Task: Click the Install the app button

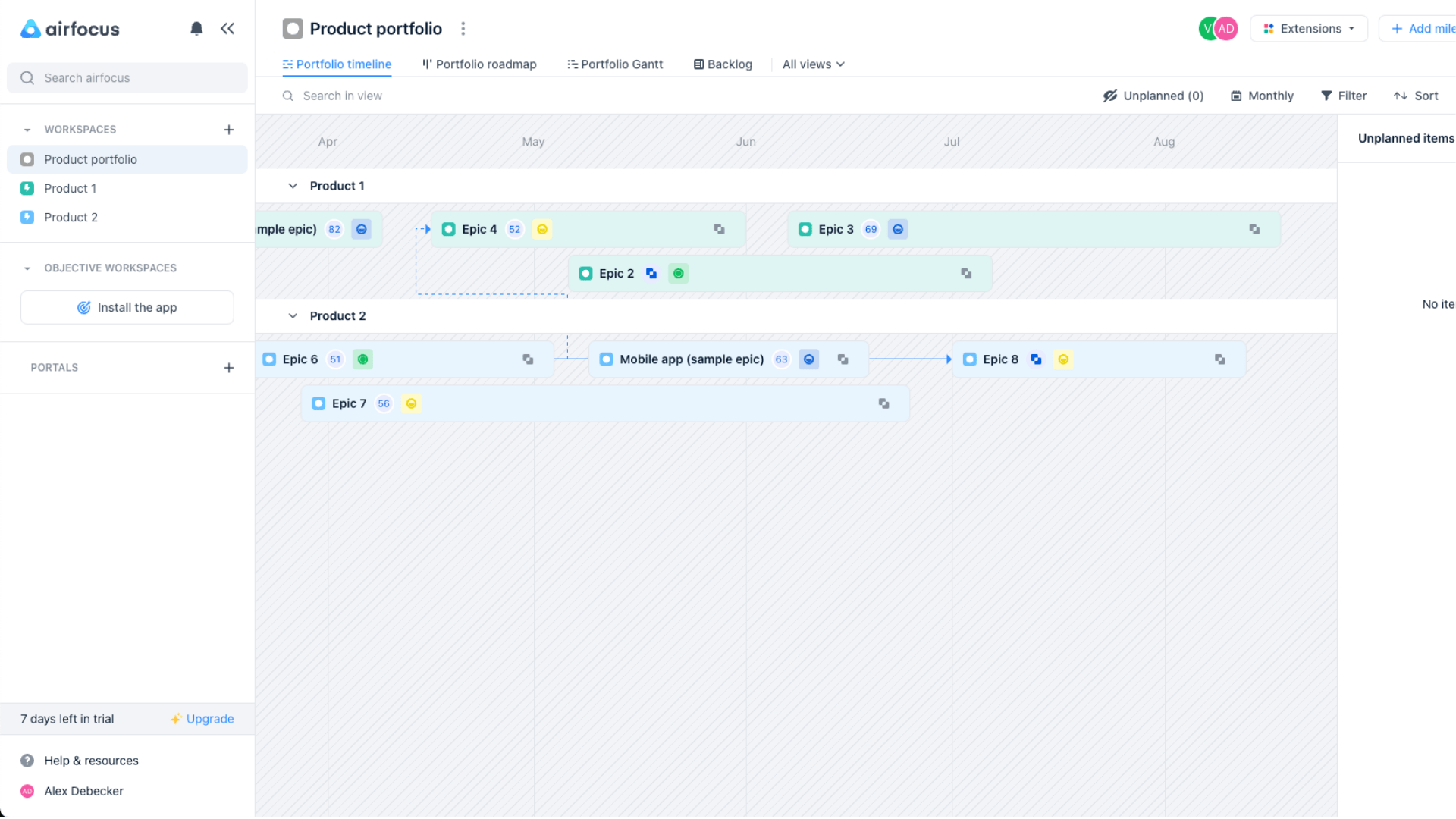Action: [x=127, y=307]
